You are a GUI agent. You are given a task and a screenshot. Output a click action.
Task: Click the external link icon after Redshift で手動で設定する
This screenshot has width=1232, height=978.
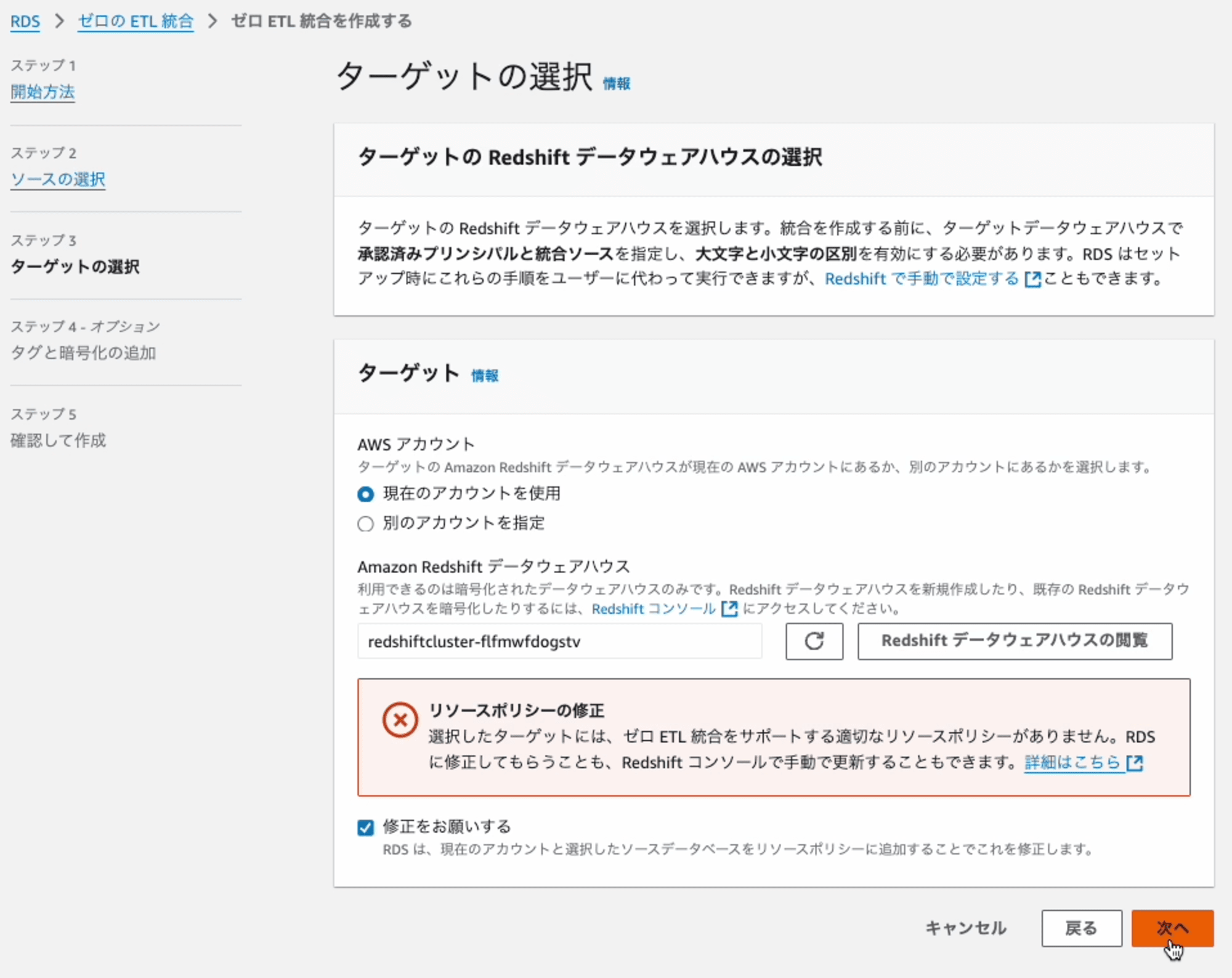[1032, 280]
